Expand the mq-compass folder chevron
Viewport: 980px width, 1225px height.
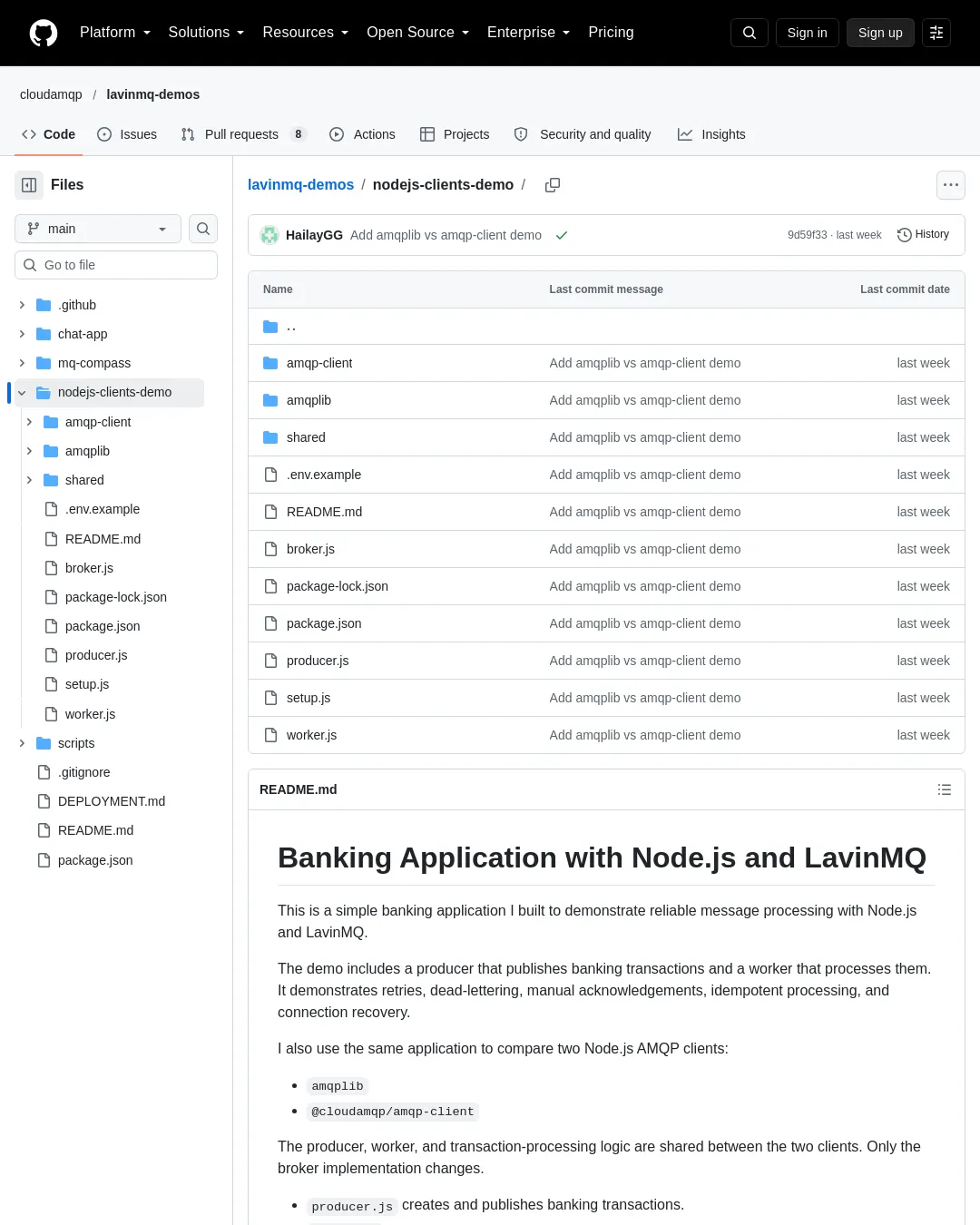click(22, 363)
